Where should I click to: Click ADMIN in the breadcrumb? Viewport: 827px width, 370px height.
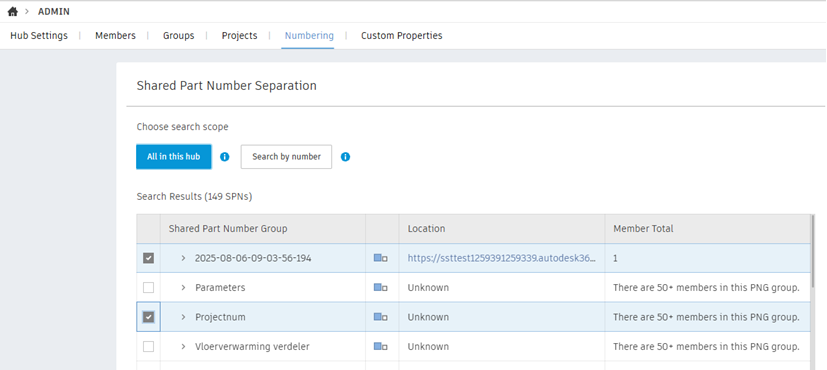point(54,12)
